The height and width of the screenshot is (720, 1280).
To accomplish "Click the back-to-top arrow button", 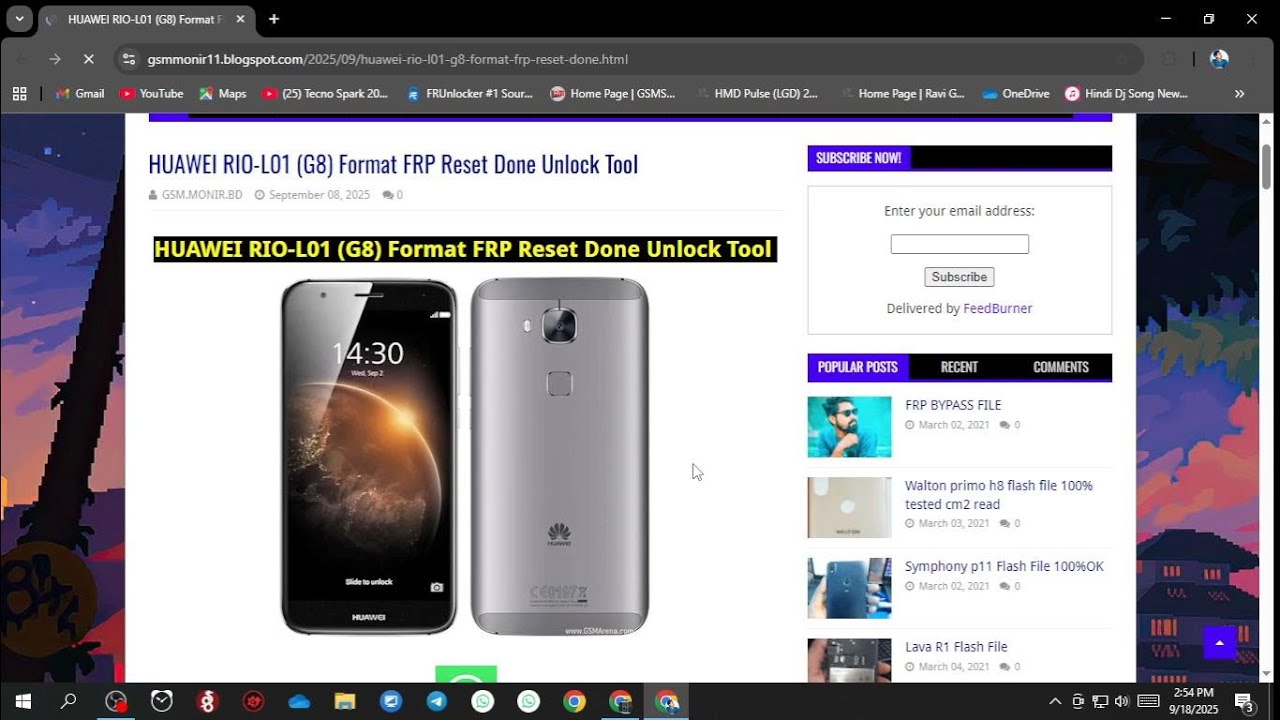I will coord(1219,642).
